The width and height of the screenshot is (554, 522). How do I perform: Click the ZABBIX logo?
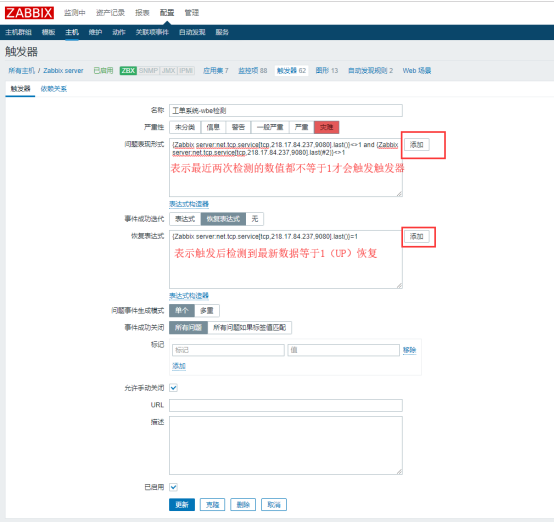pos(29,13)
